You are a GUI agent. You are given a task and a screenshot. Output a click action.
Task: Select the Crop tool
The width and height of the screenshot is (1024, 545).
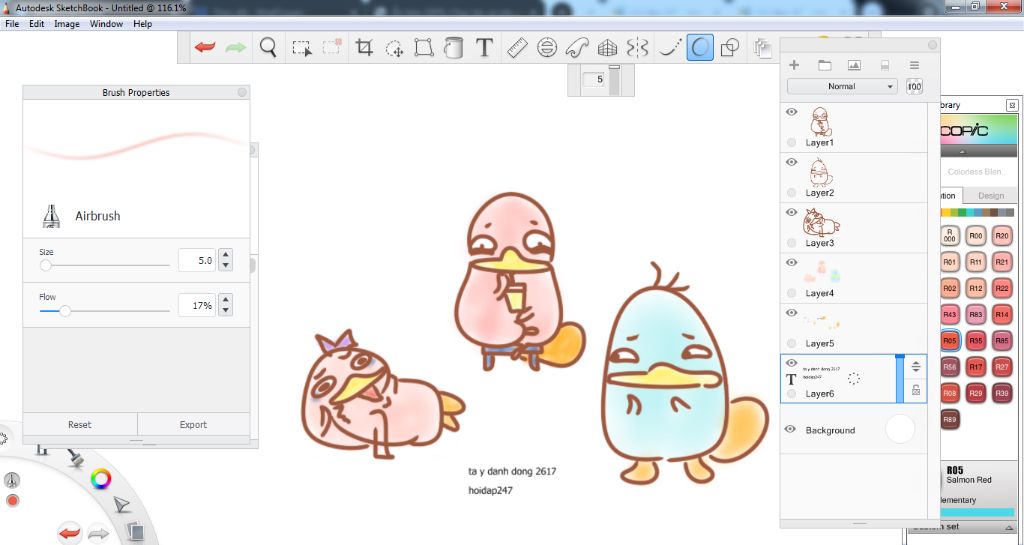(364, 48)
